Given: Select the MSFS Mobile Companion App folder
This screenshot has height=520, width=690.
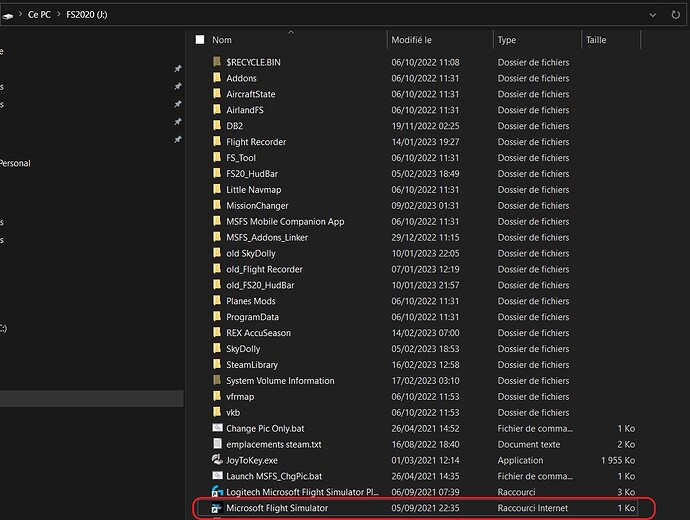Looking at the screenshot, I should point(285,221).
